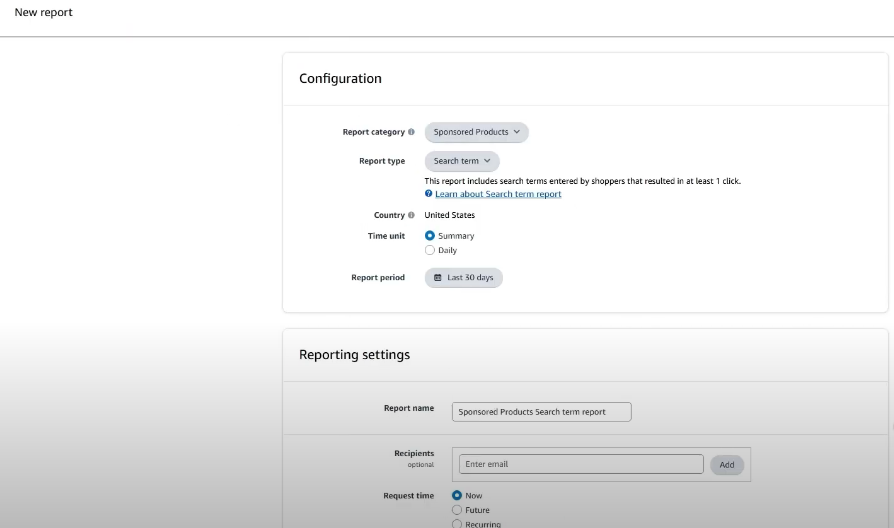Click the chevron arrow on Search term

pos(487,161)
